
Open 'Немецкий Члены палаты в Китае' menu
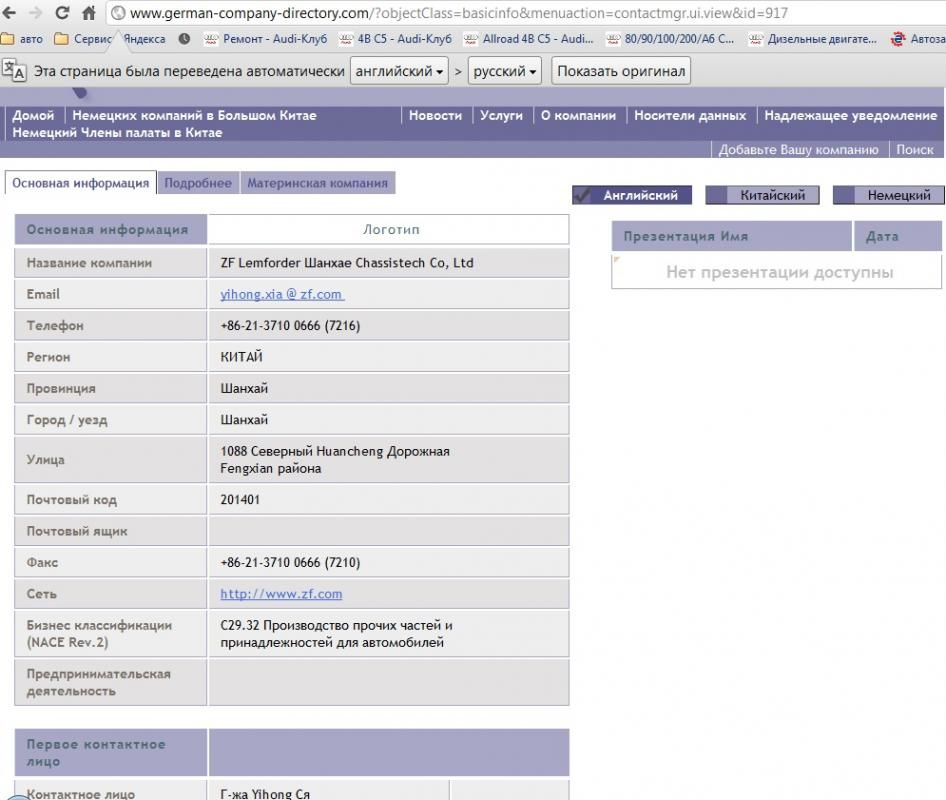[x=117, y=132]
